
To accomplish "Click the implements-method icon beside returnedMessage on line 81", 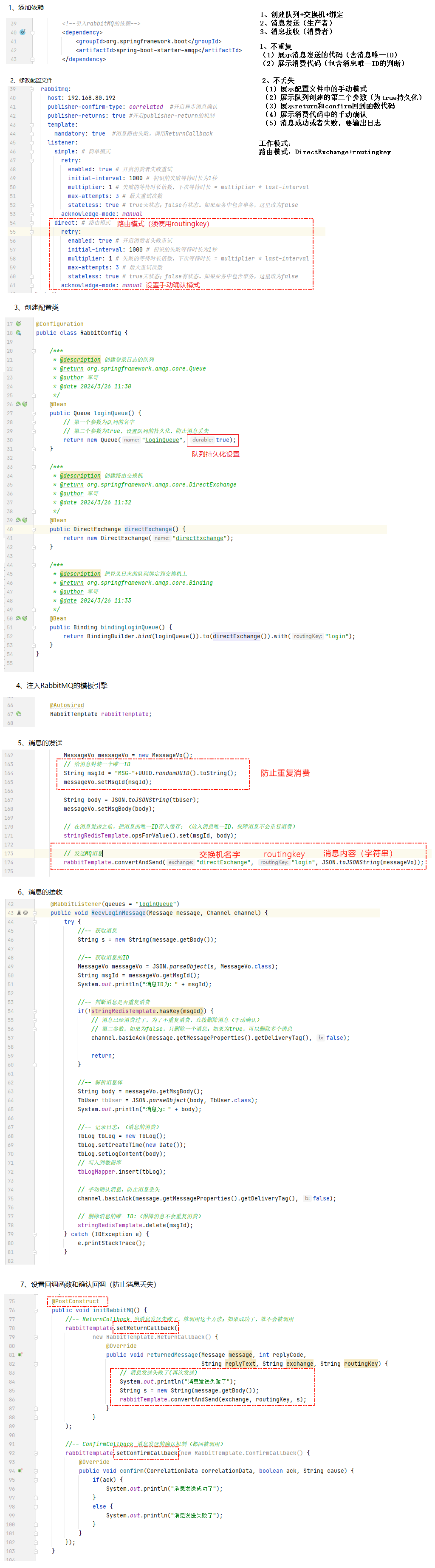I will click(x=20, y=1355).
